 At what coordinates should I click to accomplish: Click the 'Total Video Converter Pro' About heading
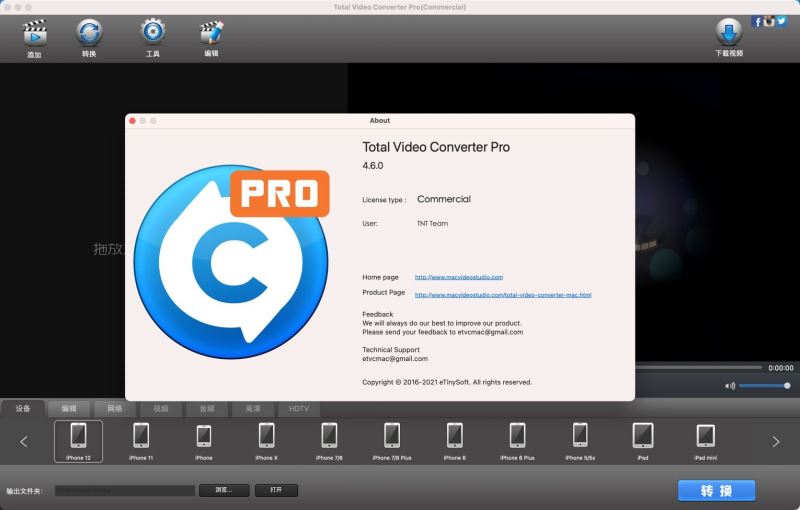436,147
